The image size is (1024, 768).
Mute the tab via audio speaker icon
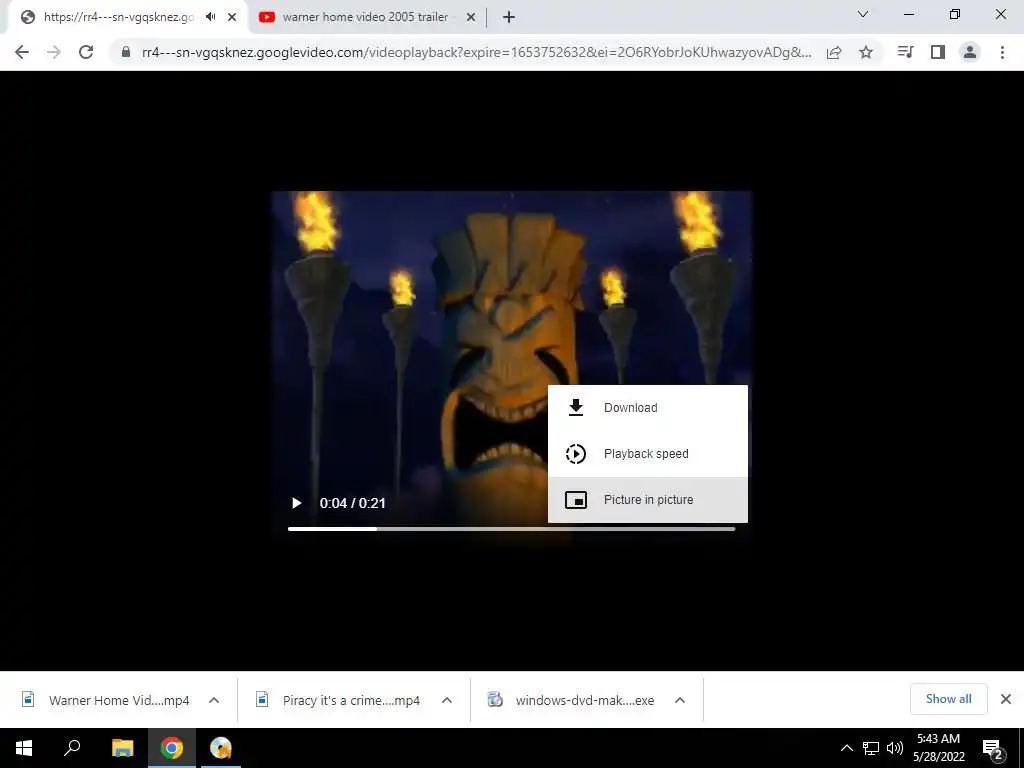(x=210, y=17)
